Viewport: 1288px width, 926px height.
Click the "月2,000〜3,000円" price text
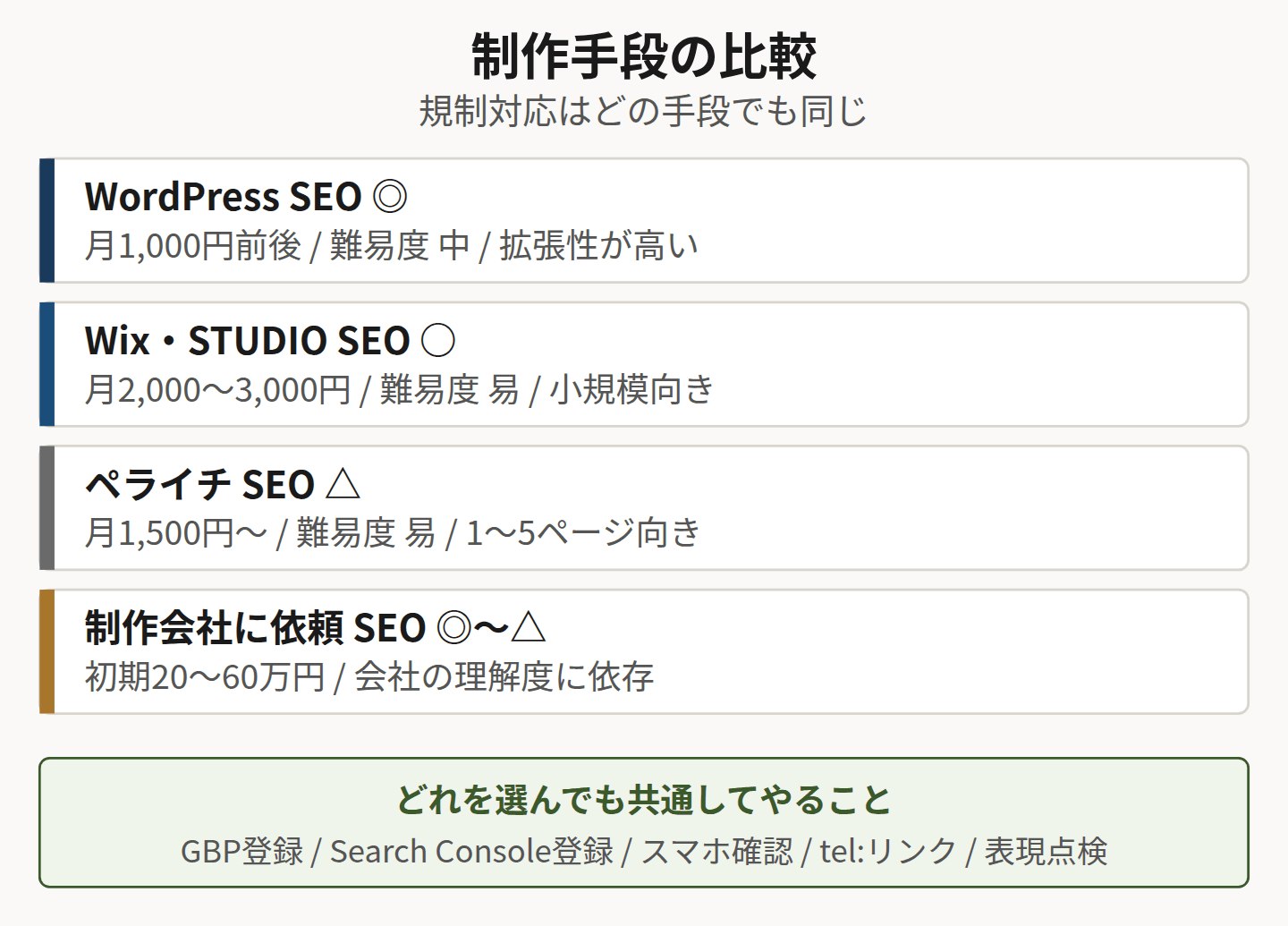click(217, 389)
